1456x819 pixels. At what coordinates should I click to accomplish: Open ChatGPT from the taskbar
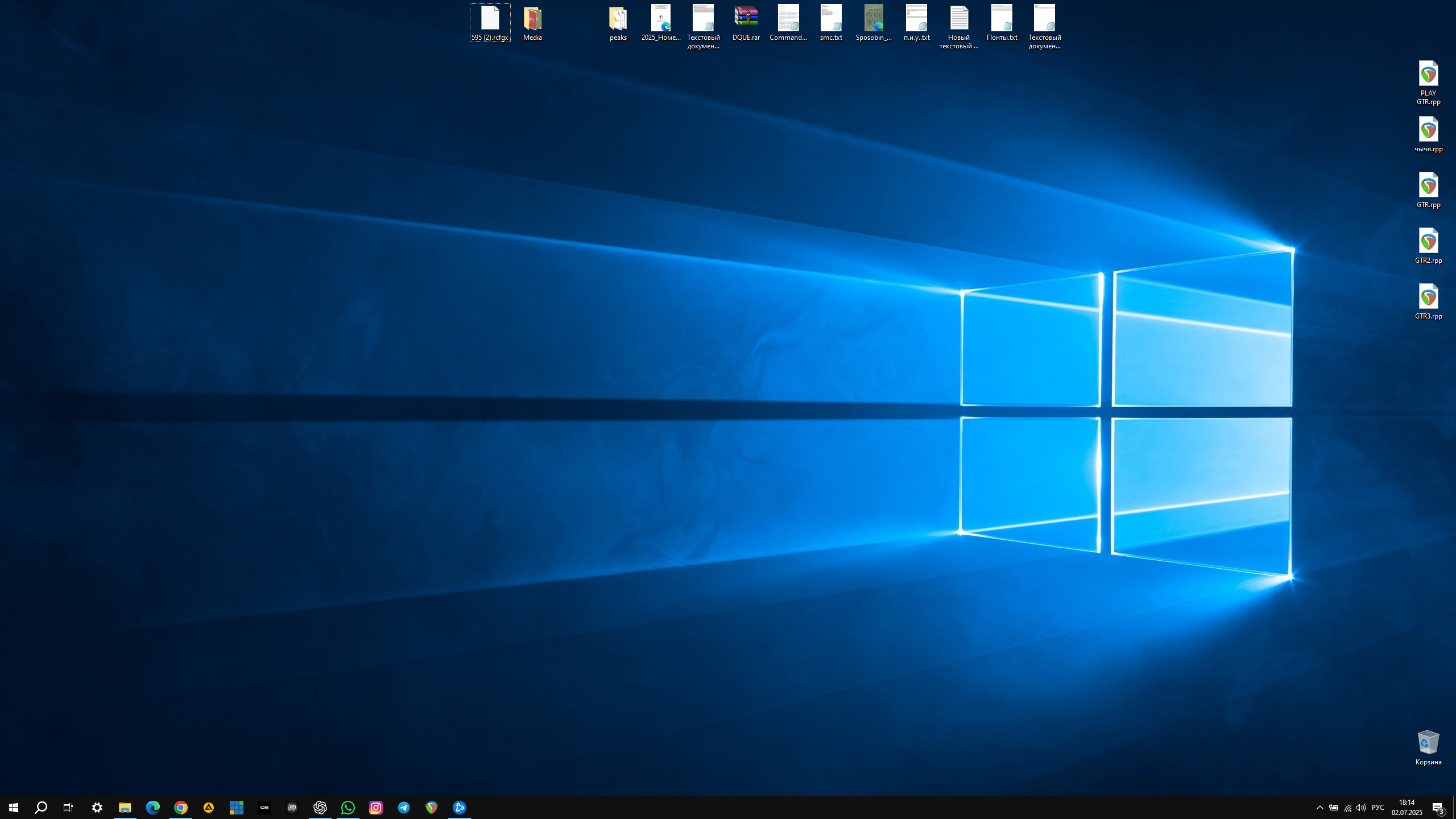[320, 808]
